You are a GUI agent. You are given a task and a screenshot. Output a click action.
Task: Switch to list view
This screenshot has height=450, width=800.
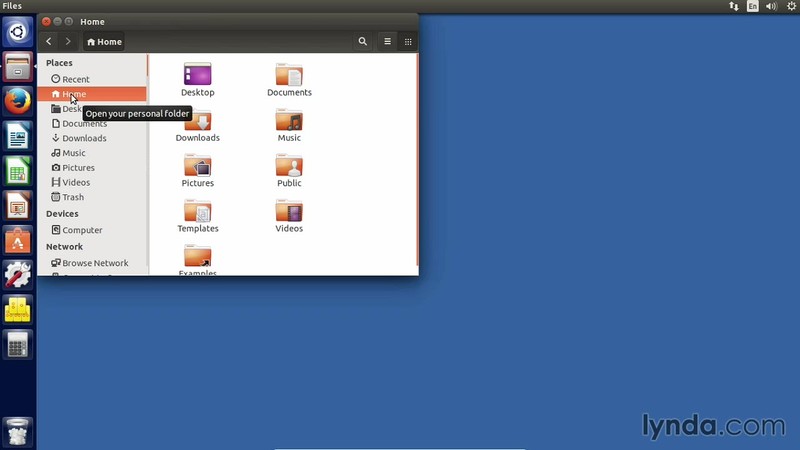point(388,42)
